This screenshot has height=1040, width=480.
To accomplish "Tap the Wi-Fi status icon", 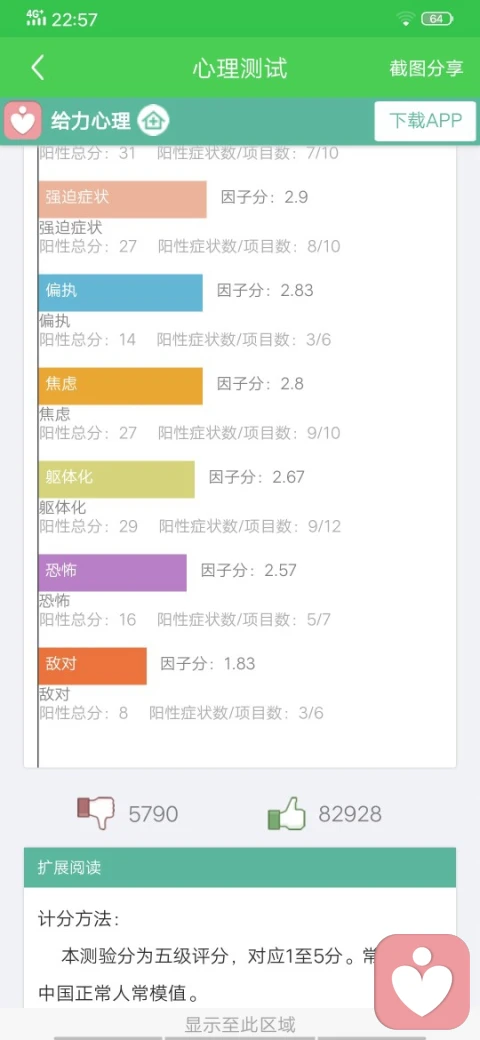I will pos(406,19).
